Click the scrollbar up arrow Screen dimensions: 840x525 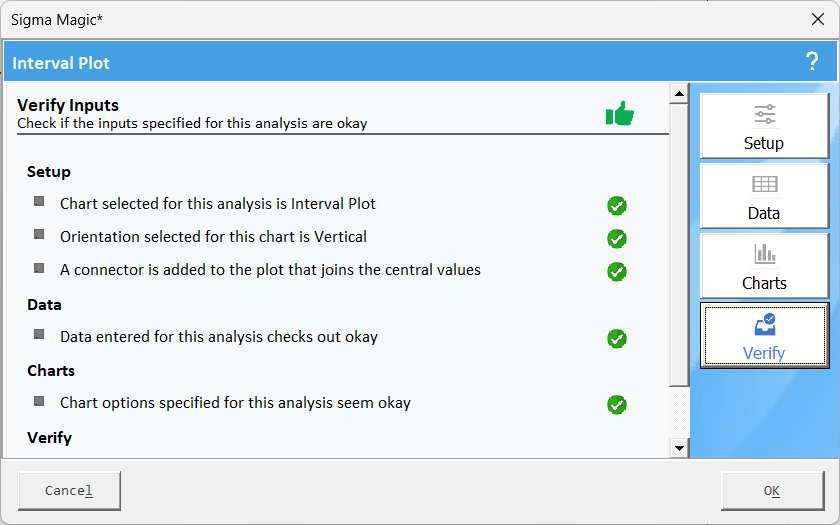tap(679, 94)
